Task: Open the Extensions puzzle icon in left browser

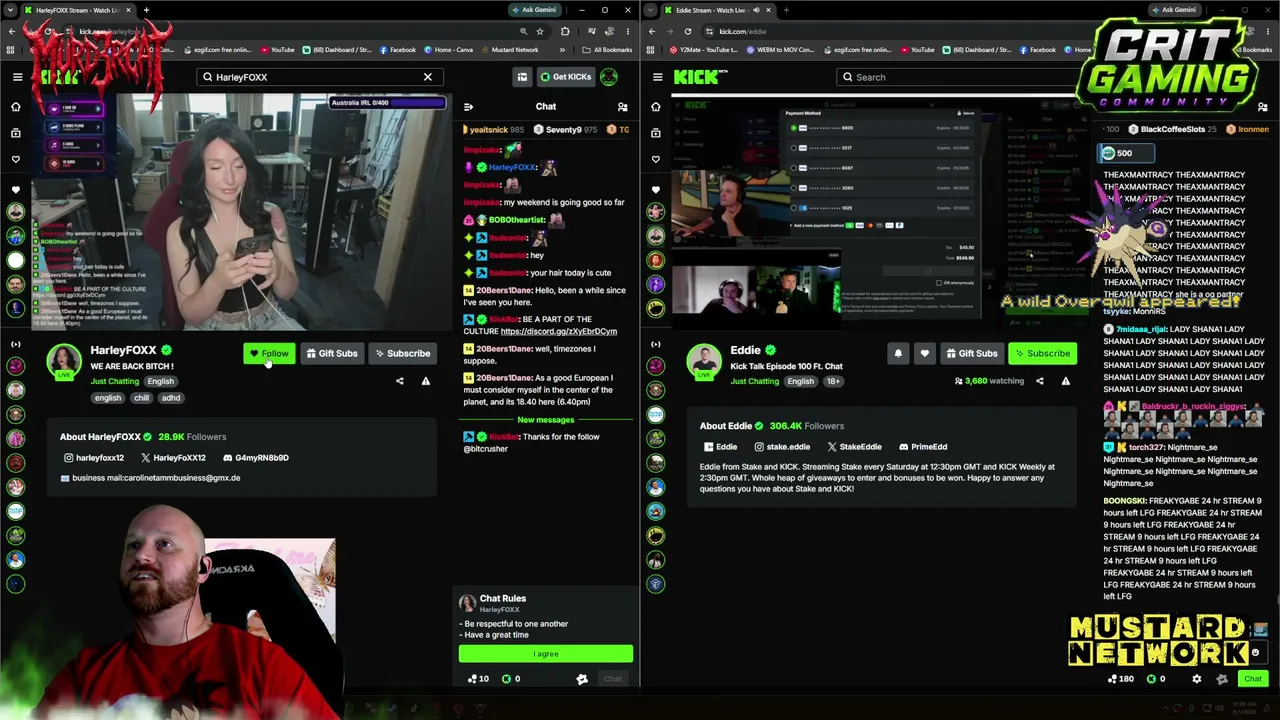Action: pos(565,31)
